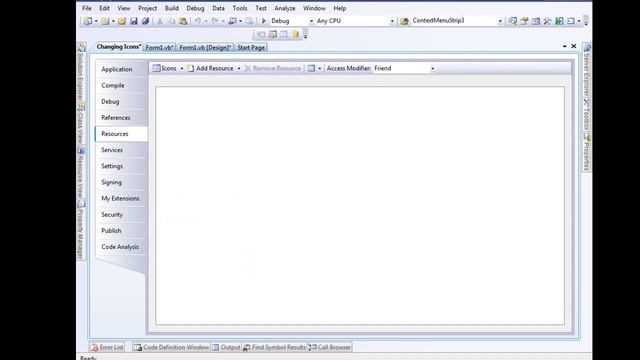Switch to the Form1.vb [Design]* tab
This screenshot has height=360, width=640.
click(x=205, y=47)
